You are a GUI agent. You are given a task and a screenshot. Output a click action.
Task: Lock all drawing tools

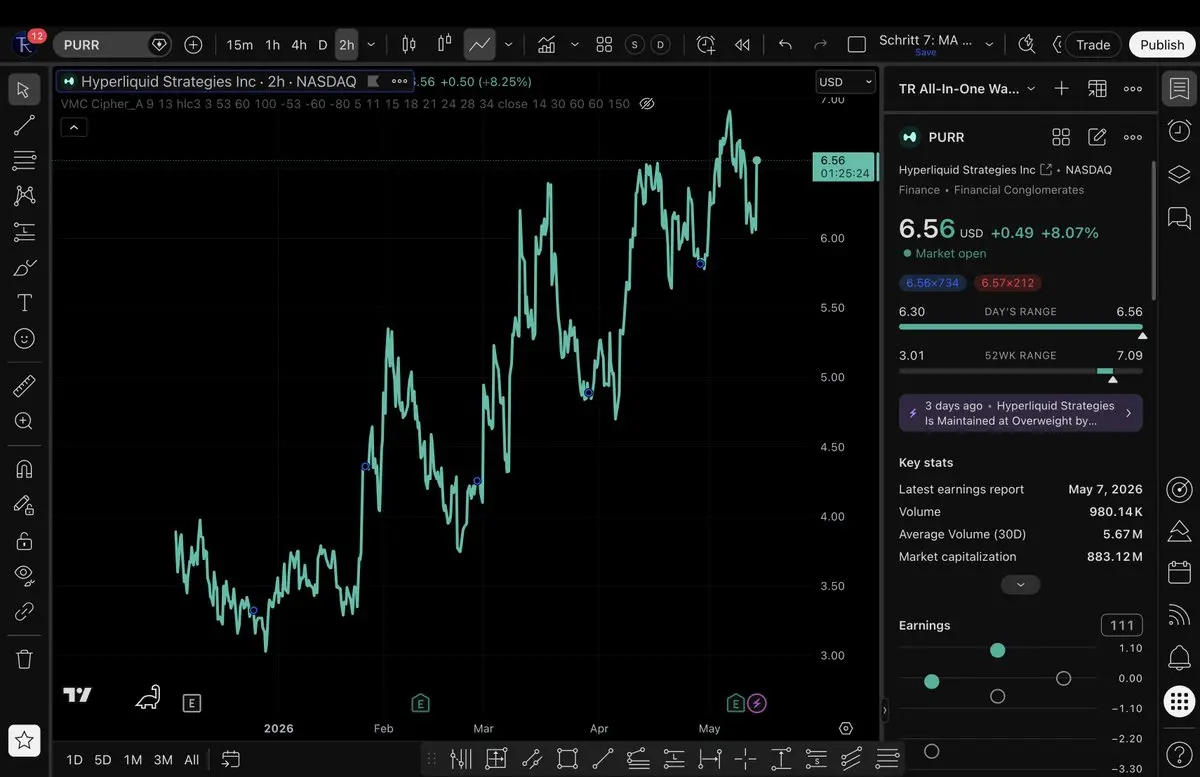click(x=24, y=540)
